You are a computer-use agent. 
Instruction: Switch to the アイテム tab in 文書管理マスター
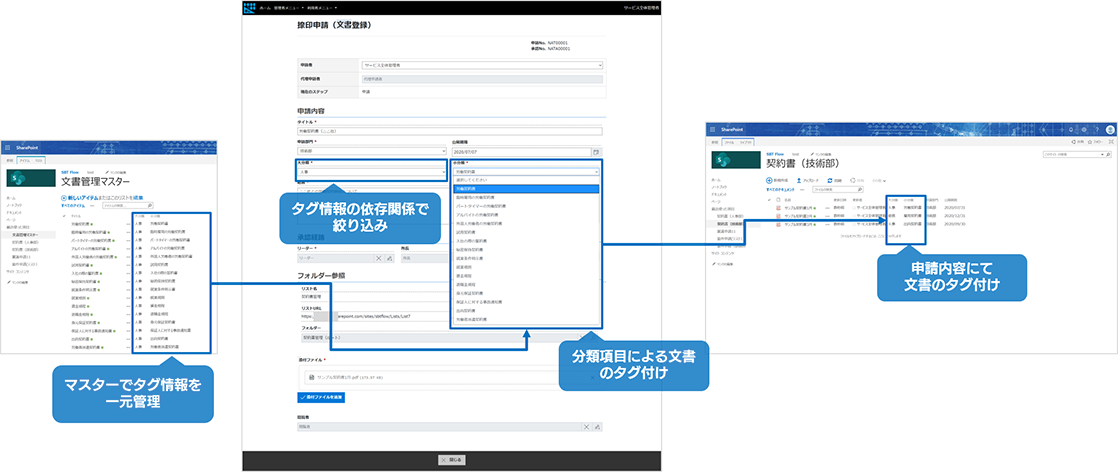(24, 160)
